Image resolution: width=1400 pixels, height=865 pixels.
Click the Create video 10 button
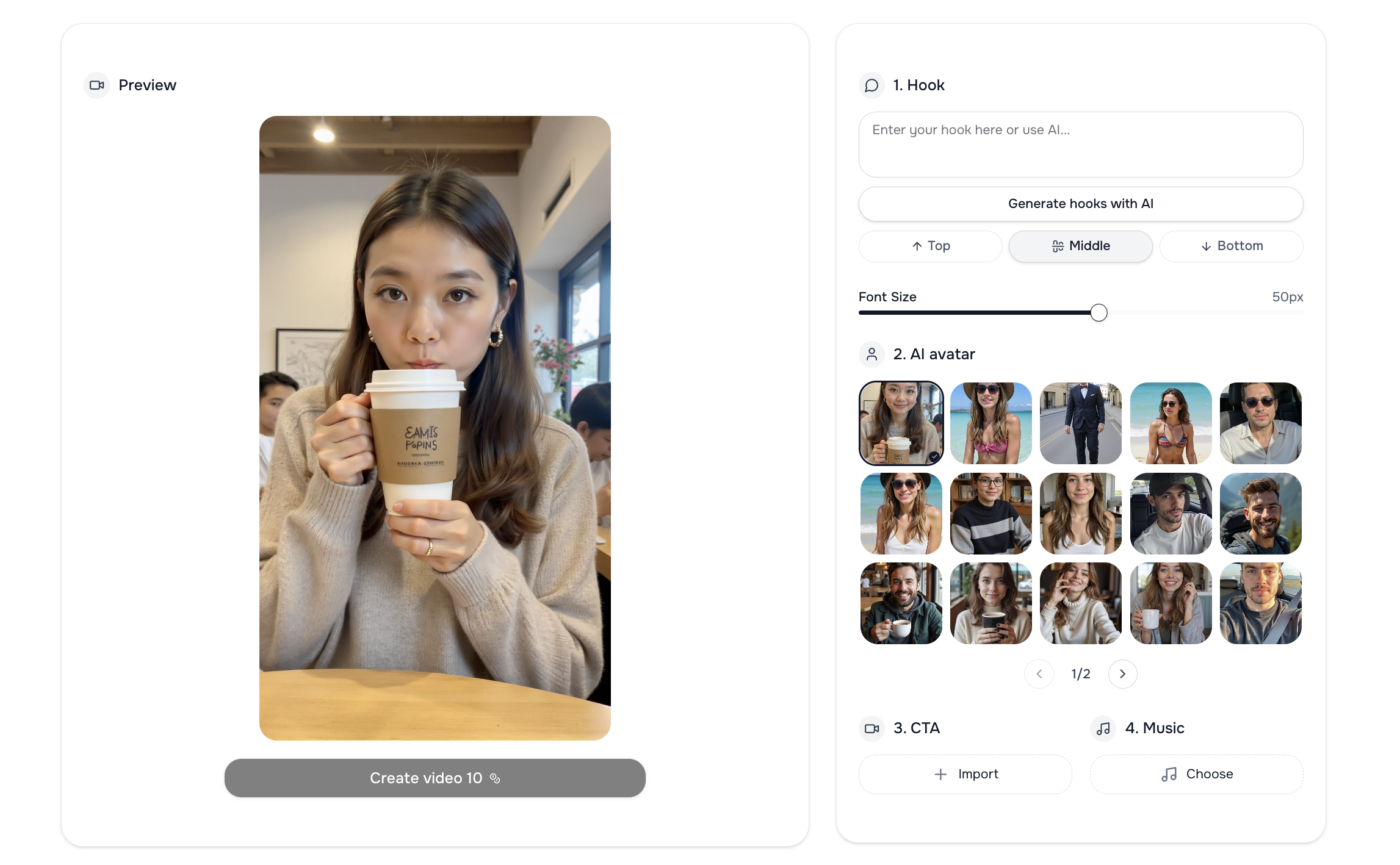(435, 778)
